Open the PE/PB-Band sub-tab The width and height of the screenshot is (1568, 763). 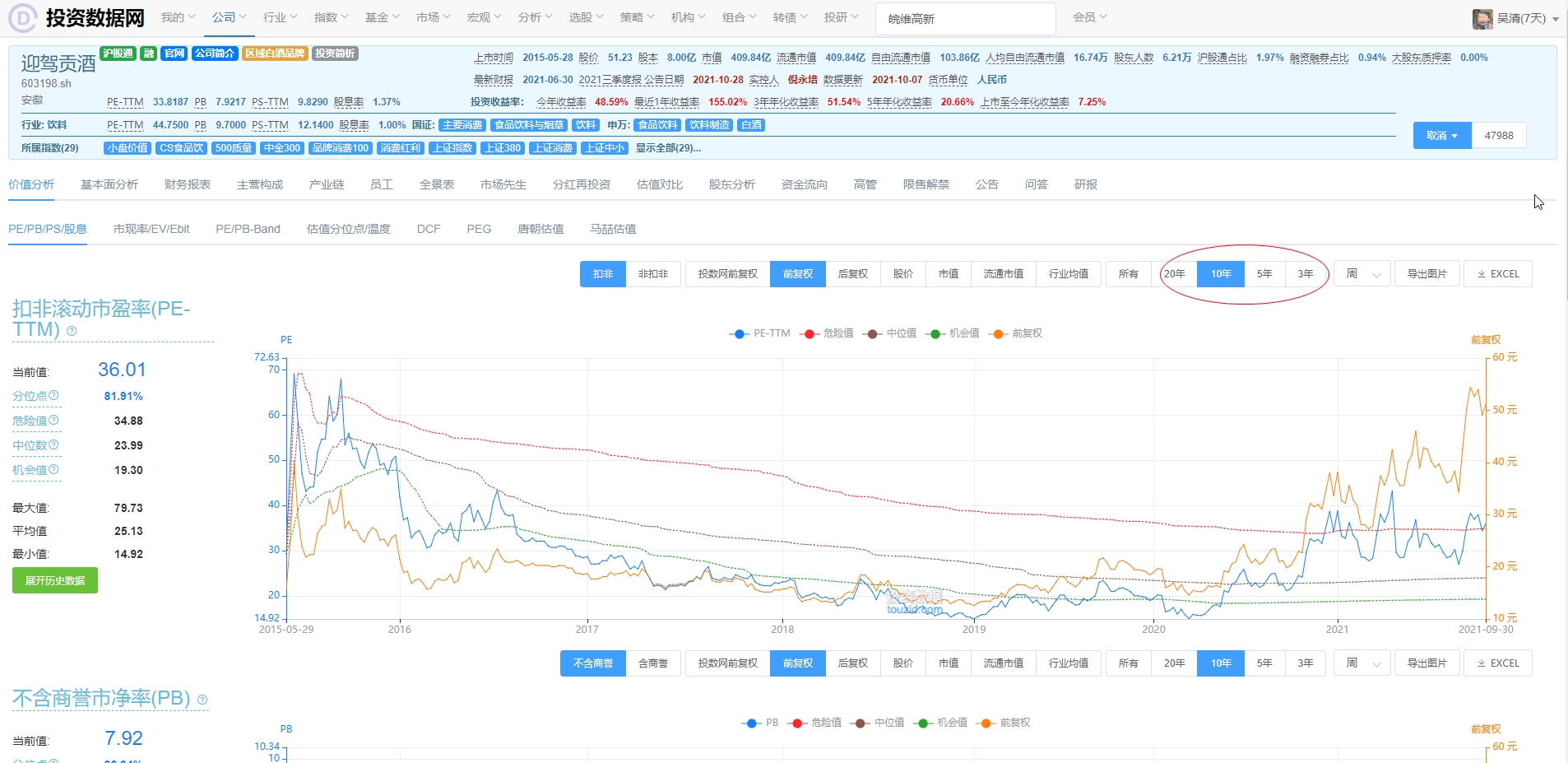[248, 229]
